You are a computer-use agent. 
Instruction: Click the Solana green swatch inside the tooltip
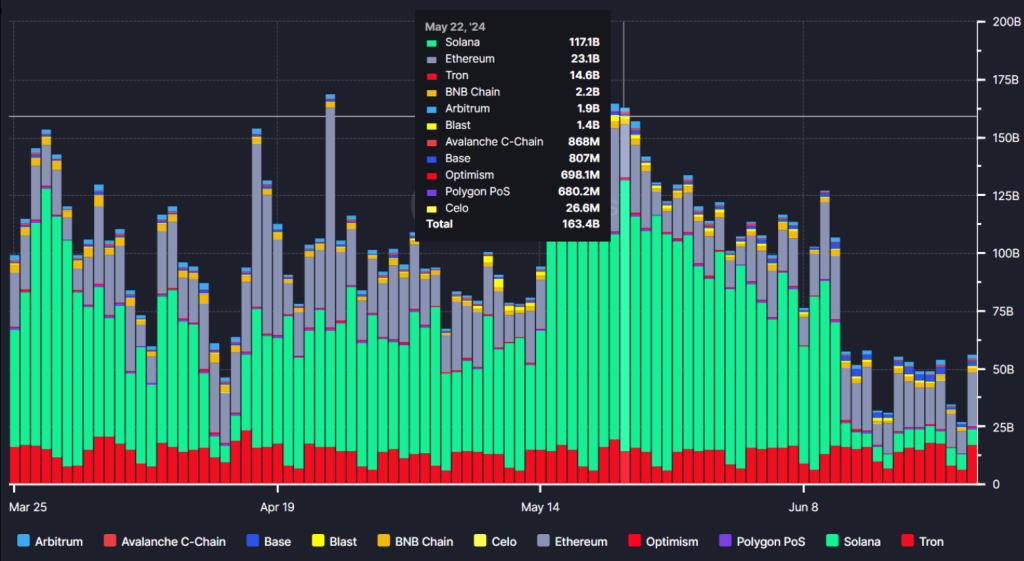(431, 43)
